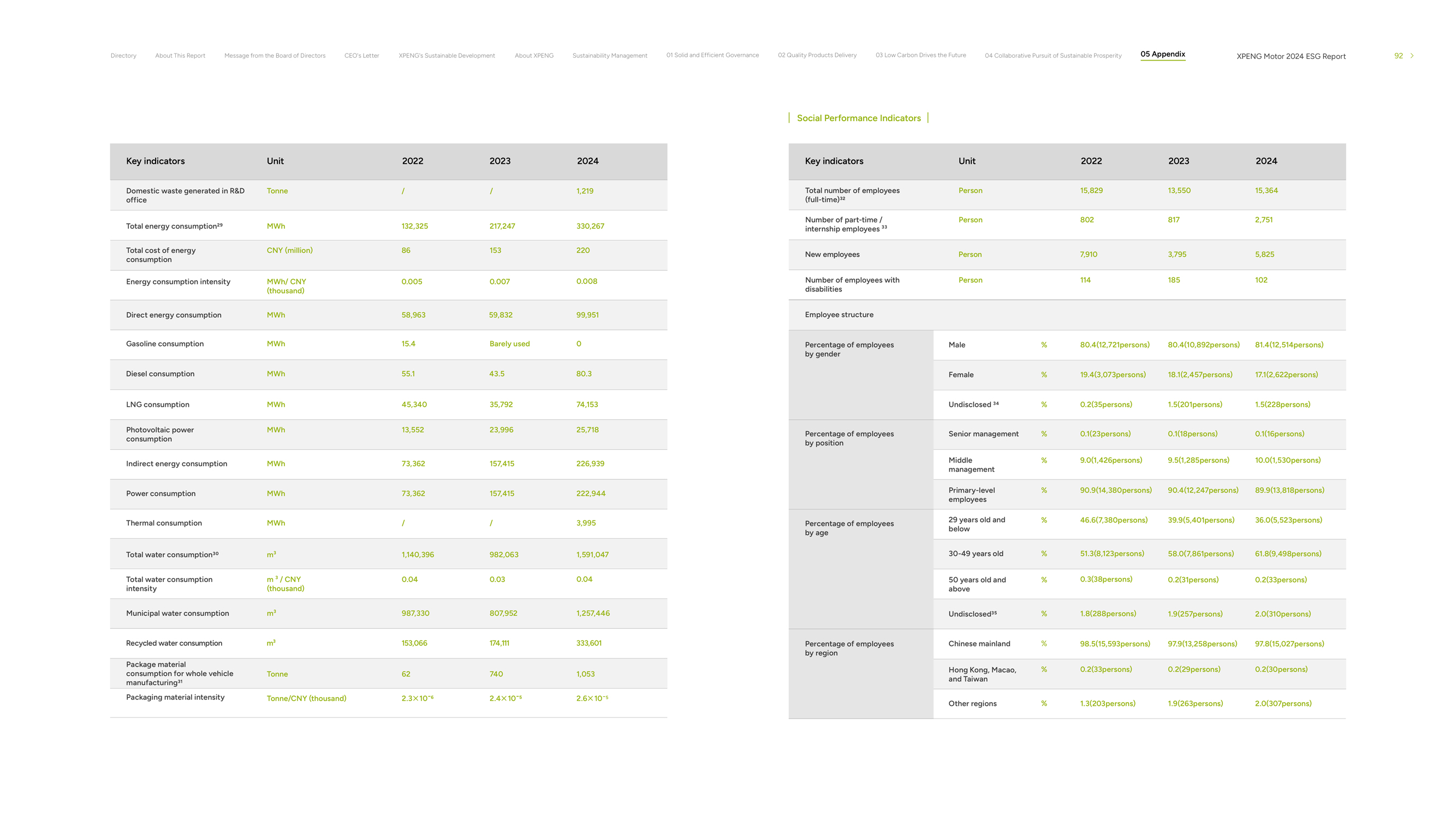Select the 05 Appendix tab
The width and height of the screenshot is (1456, 819).
click(x=1162, y=54)
